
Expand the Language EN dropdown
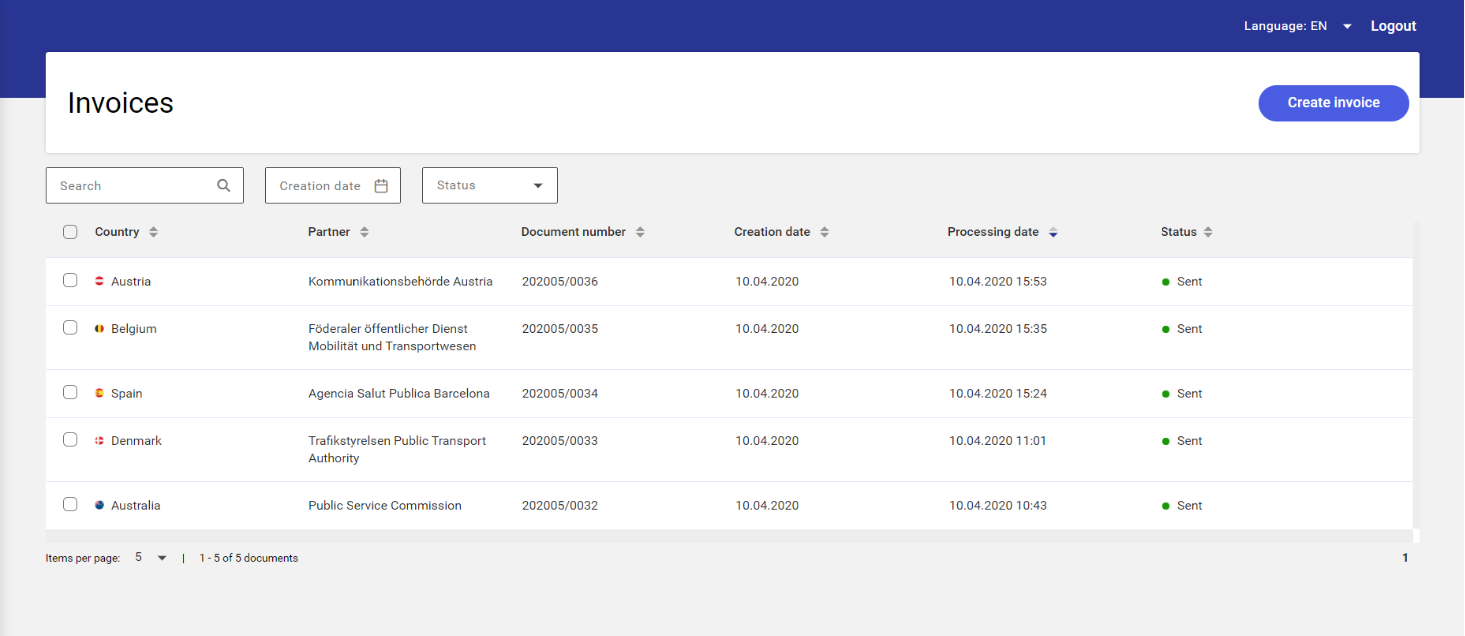(1347, 27)
